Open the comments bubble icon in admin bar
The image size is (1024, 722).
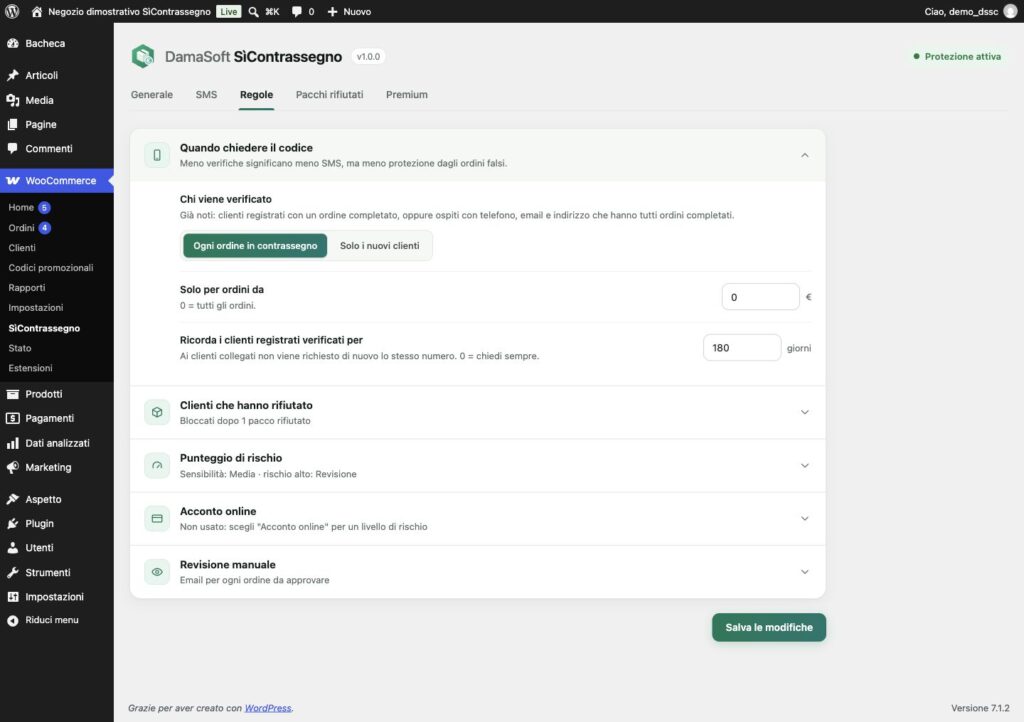pos(297,12)
